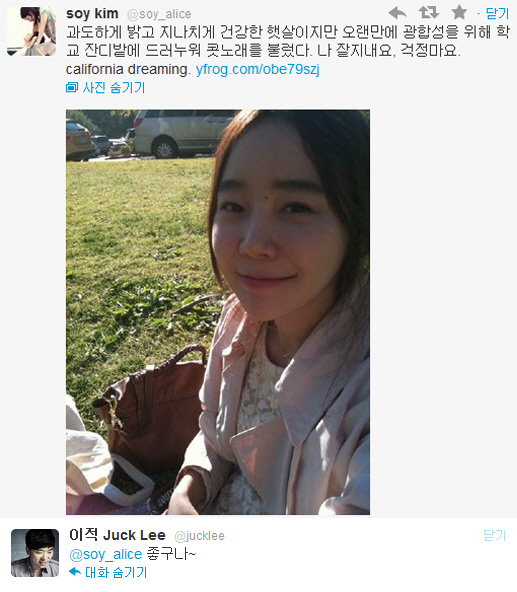Open the yfrog.com/obe79szj link
517x592 pixels.
tap(258, 69)
